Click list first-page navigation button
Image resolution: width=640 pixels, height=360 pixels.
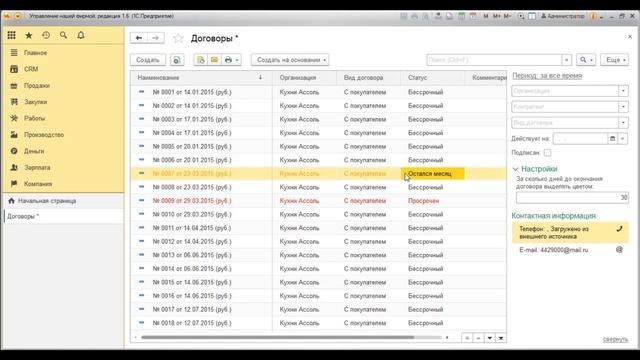coord(467,338)
